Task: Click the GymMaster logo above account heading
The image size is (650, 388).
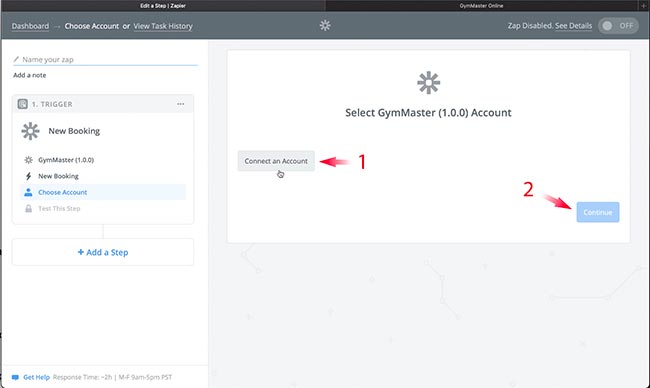Action: [429, 82]
